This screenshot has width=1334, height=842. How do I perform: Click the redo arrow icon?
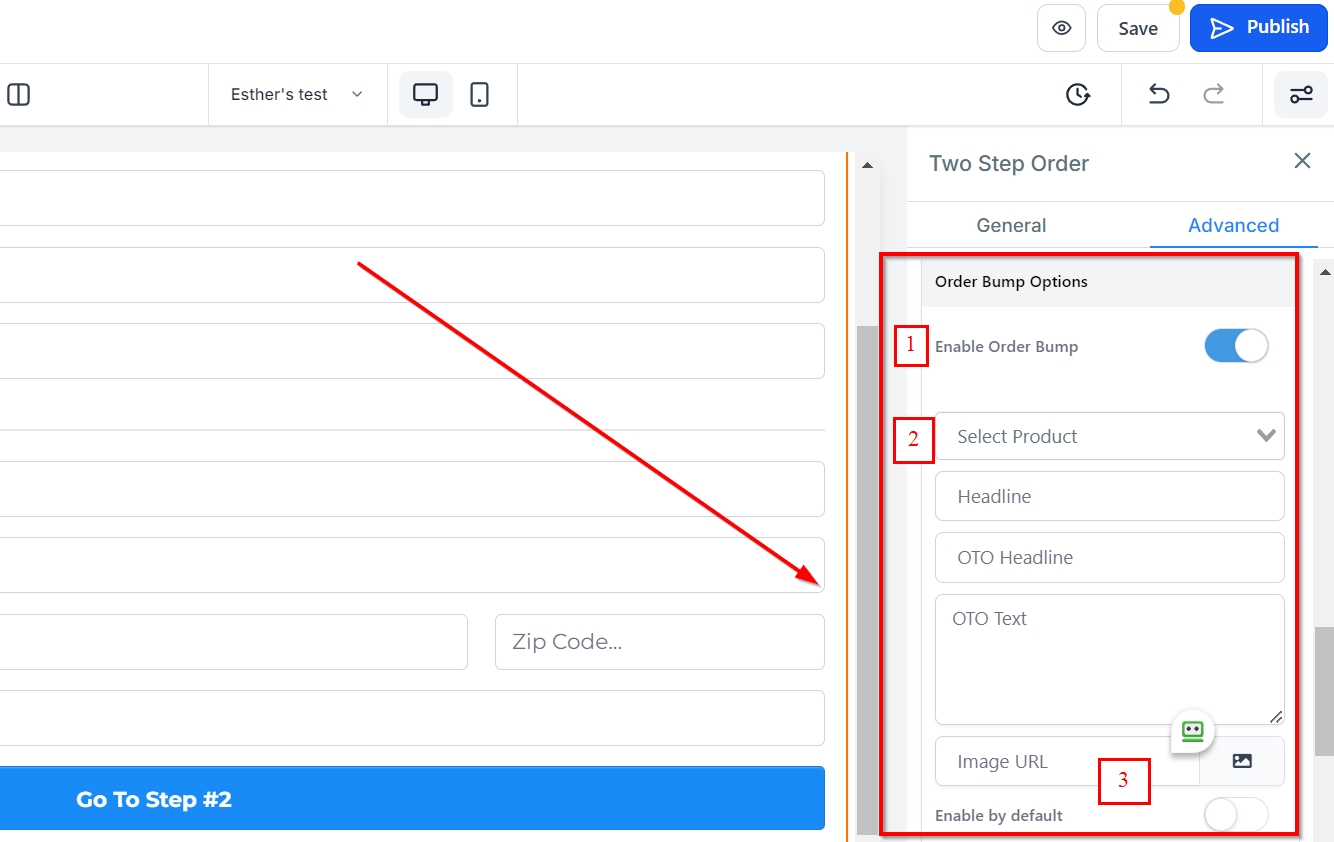pos(1213,95)
